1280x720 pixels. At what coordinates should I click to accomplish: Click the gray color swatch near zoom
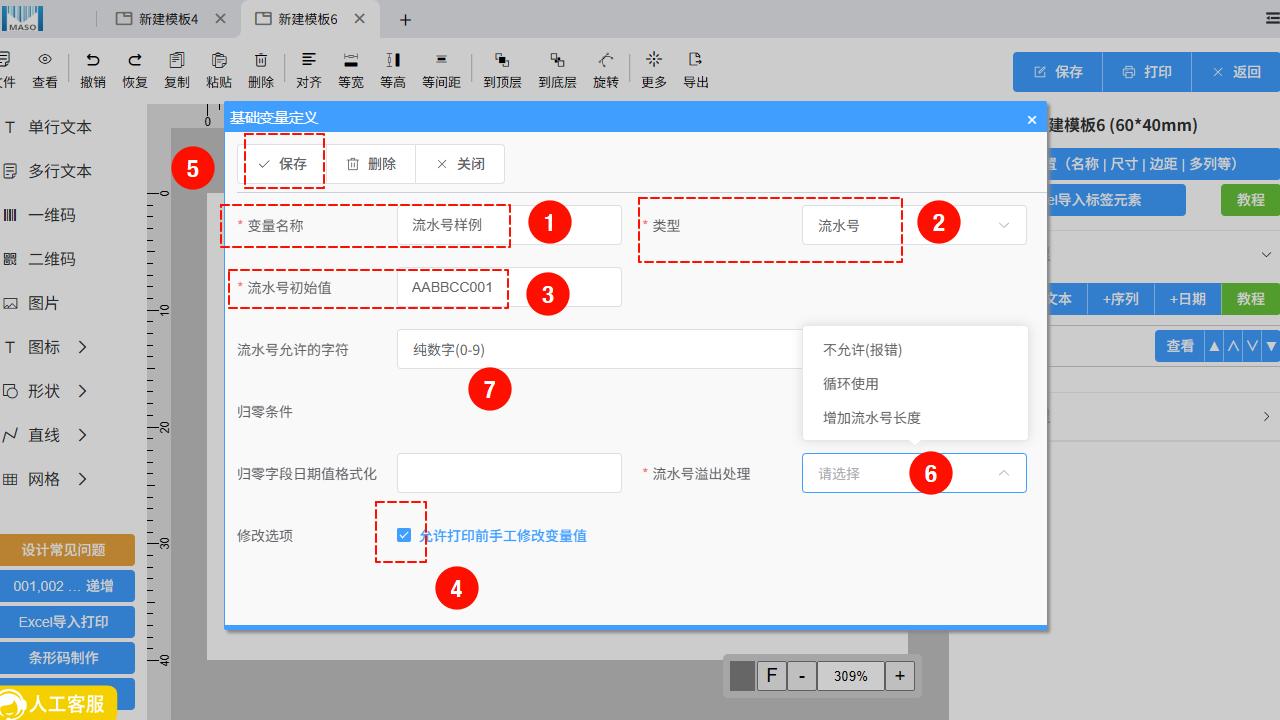click(742, 676)
